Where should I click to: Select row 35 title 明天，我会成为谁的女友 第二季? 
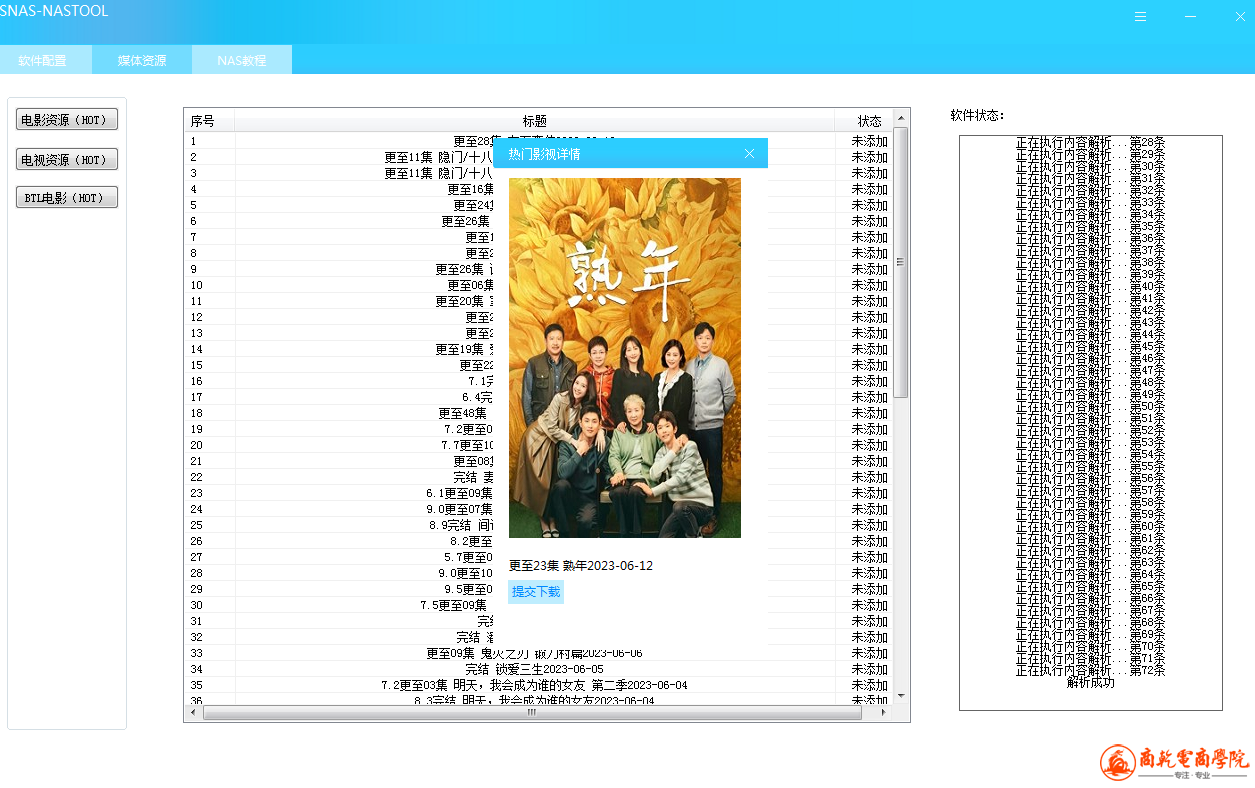[x=535, y=685]
